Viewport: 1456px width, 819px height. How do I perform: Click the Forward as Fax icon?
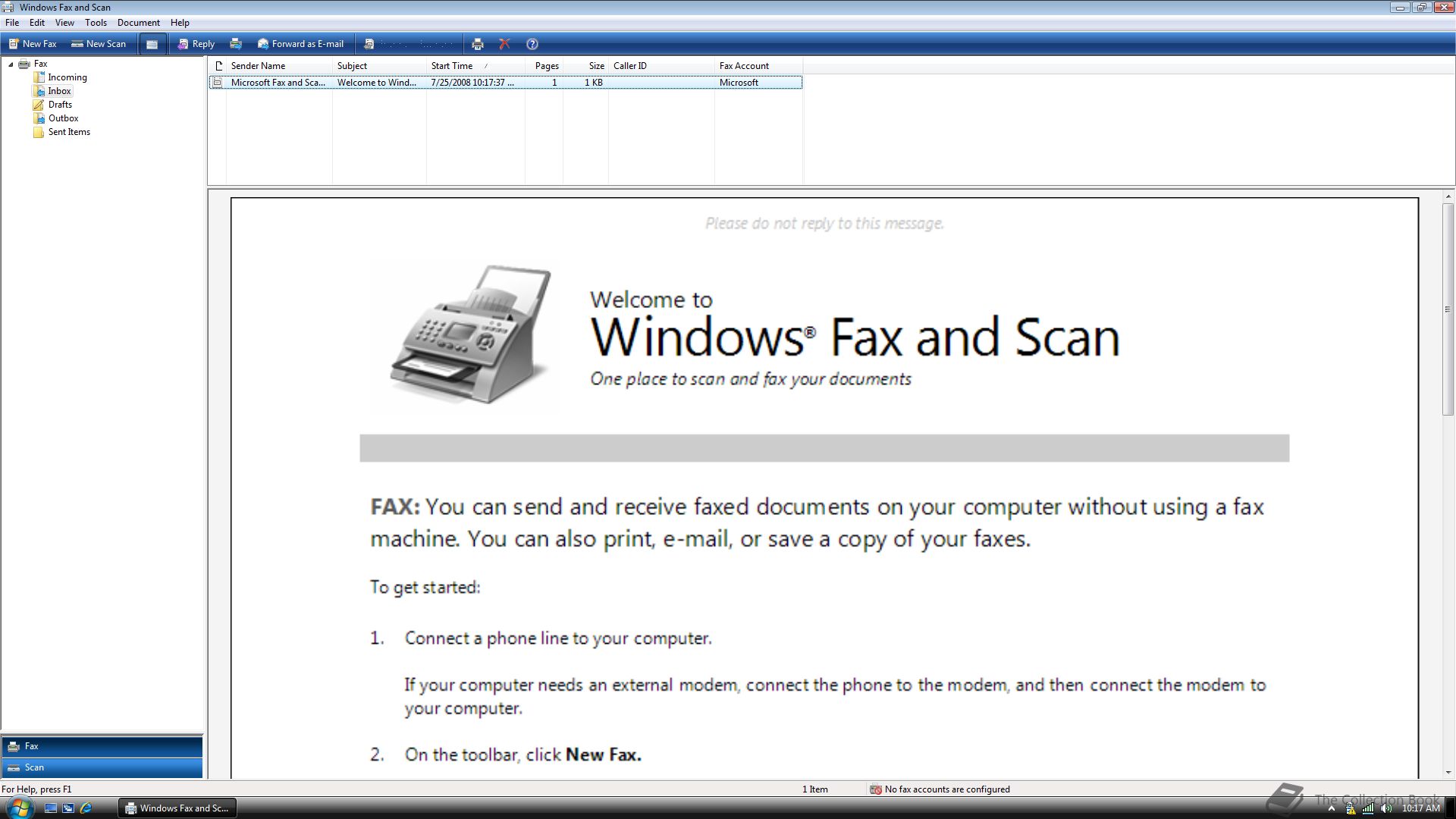pos(236,44)
